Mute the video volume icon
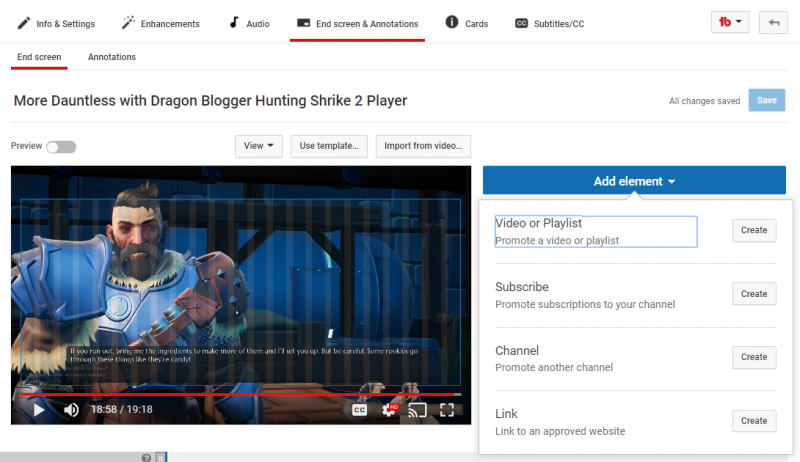Screen dimensions: 800x462 (x=71, y=409)
